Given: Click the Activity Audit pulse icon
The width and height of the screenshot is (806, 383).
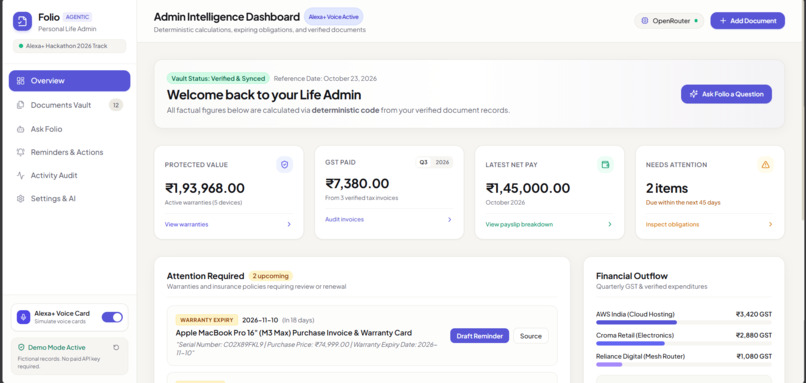Looking at the screenshot, I should coord(21,175).
